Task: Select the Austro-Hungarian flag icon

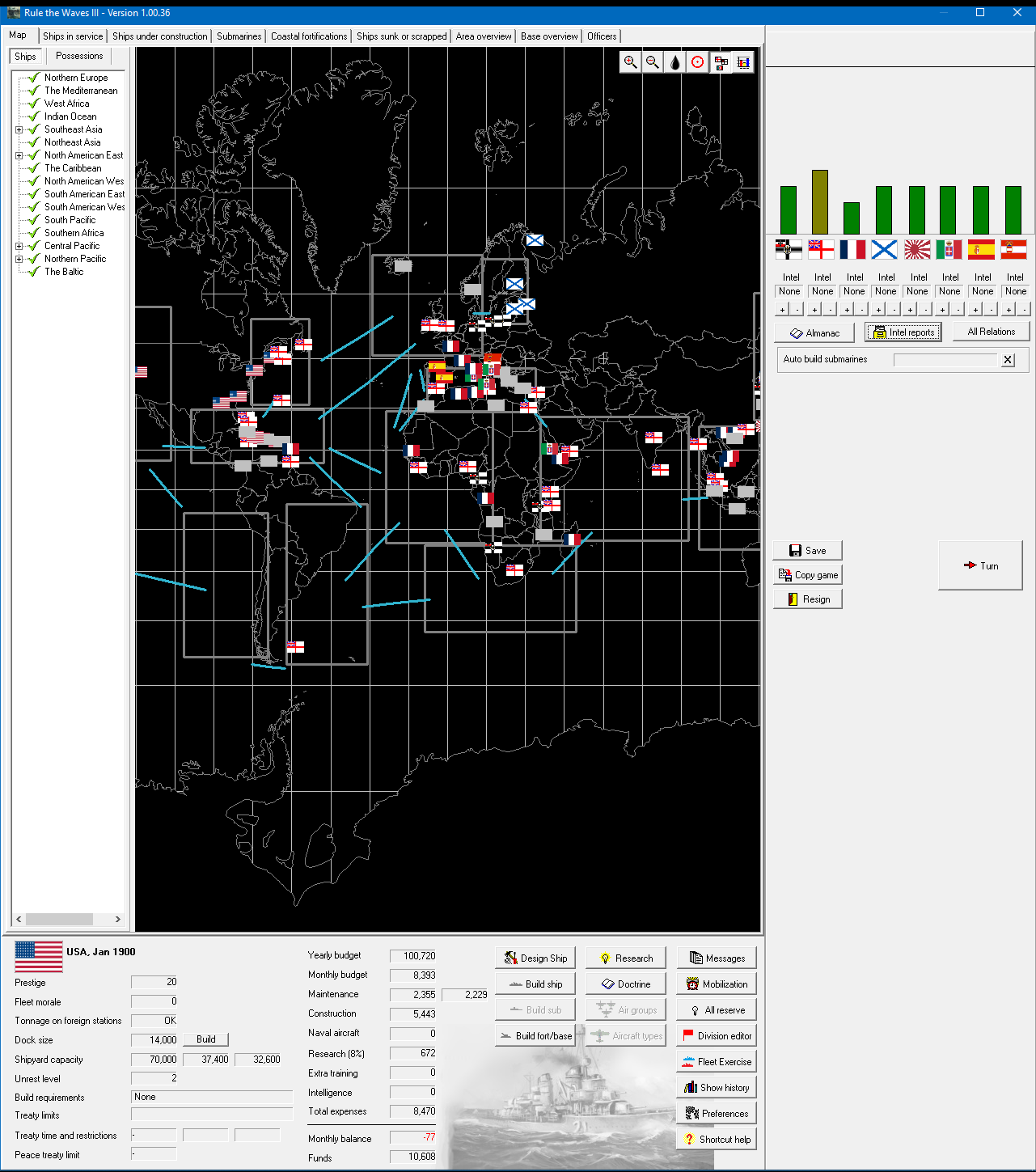Action: [1013, 249]
